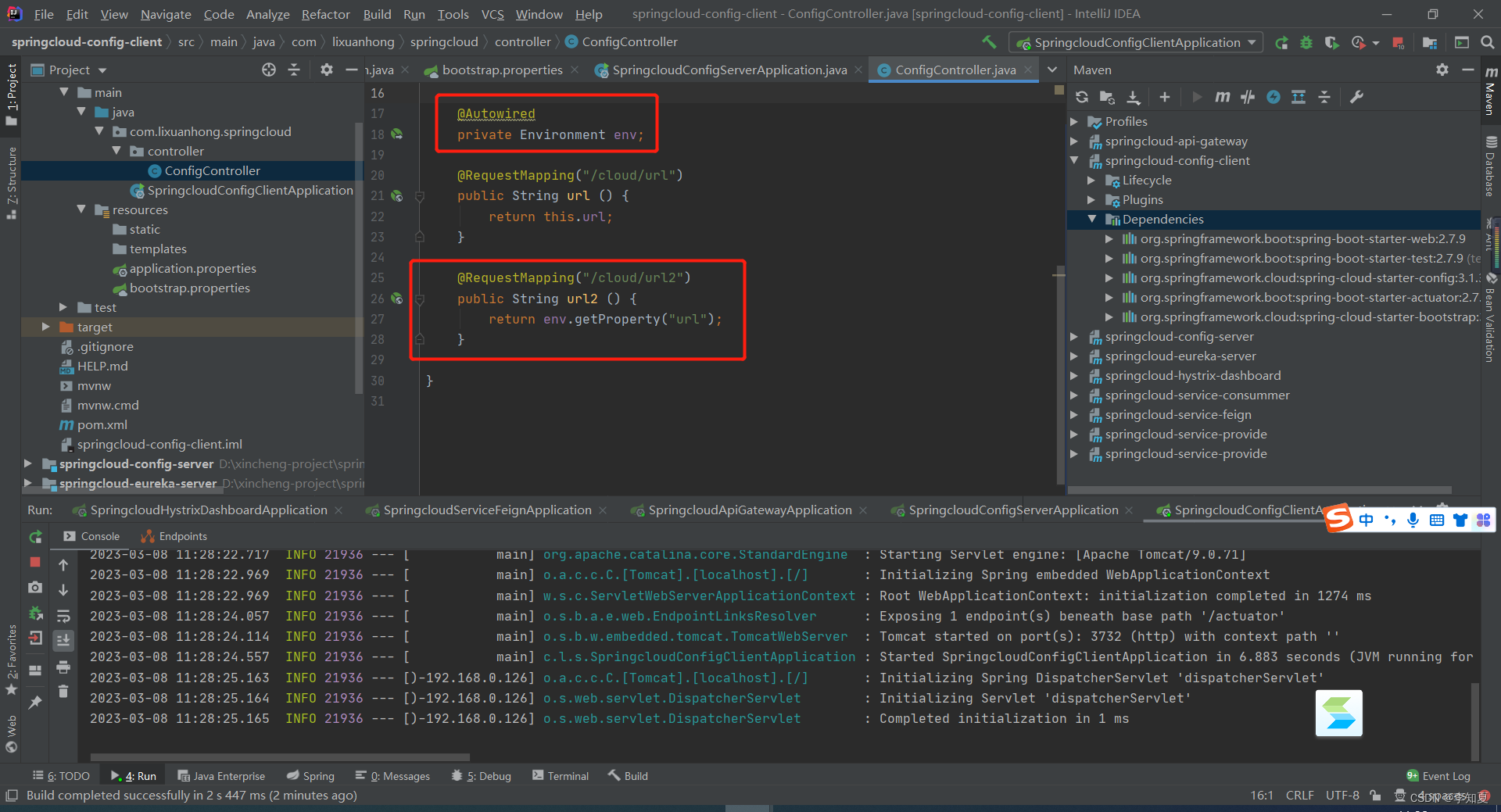Open Project Structure dialog icon
1501x812 pixels.
point(1430,43)
